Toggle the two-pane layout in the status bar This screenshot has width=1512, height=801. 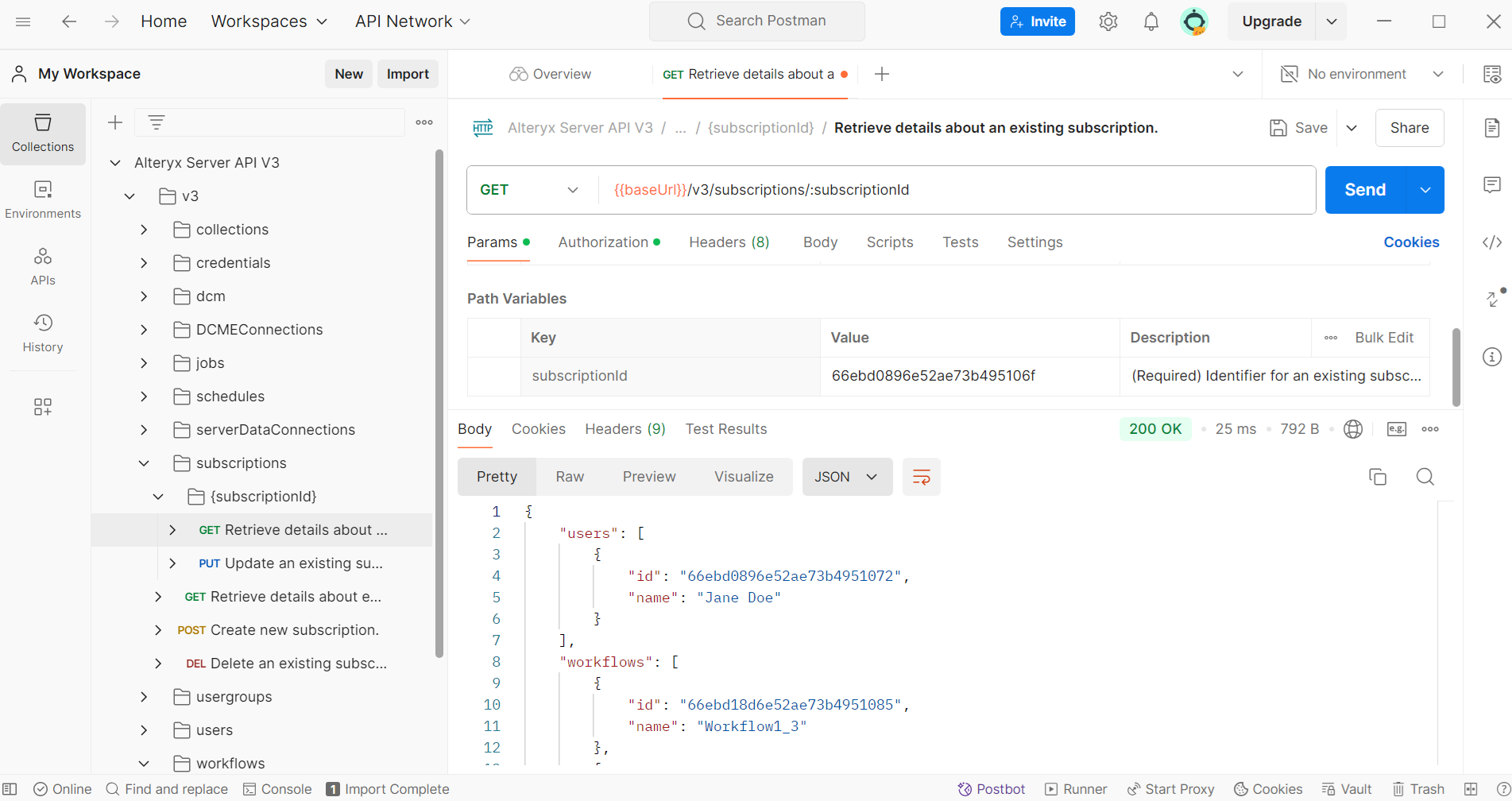point(1471,789)
